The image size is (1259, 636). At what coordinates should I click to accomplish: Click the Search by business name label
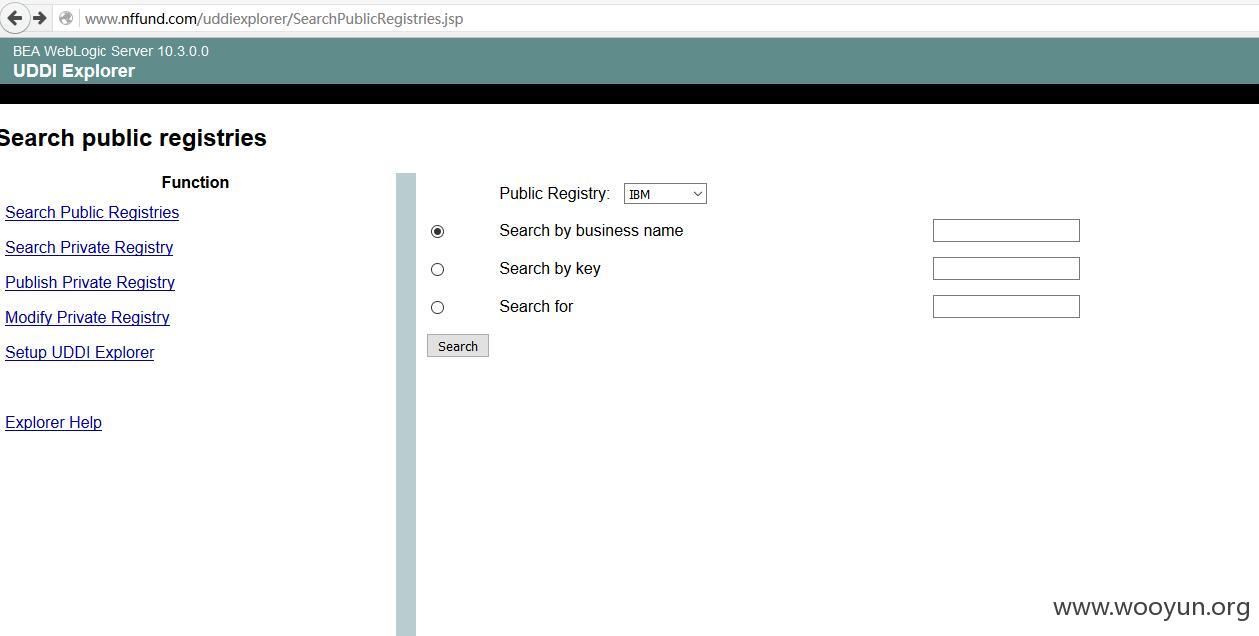[x=591, y=230]
